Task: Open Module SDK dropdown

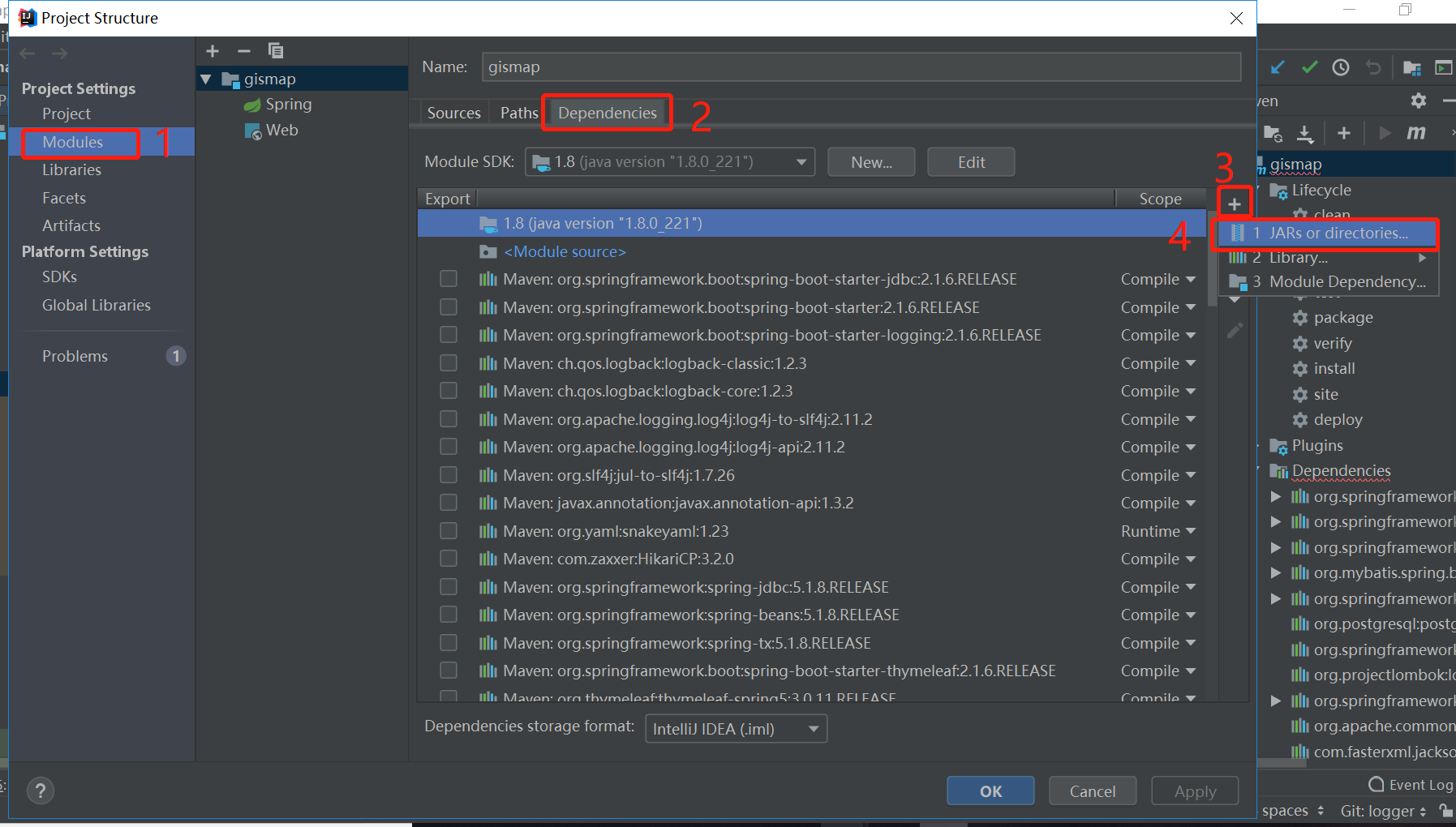Action: 670,162
